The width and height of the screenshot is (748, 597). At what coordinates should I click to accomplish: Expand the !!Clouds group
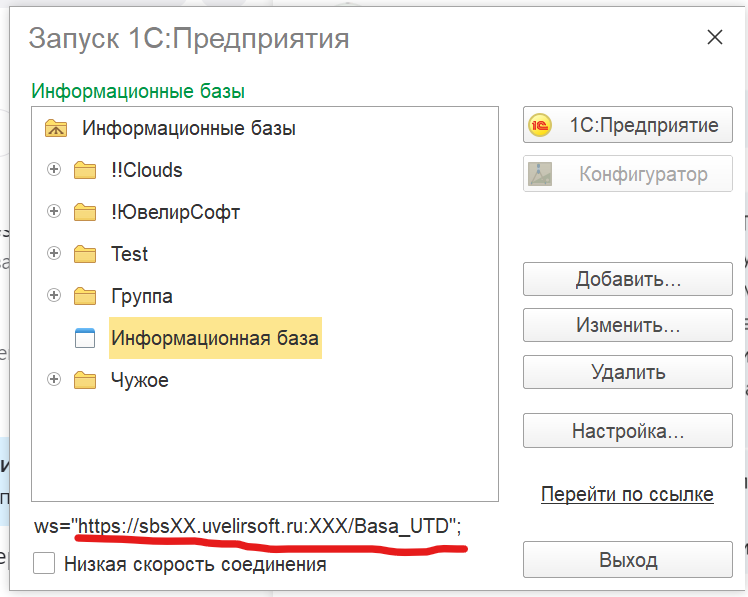(x=55, y=170)
